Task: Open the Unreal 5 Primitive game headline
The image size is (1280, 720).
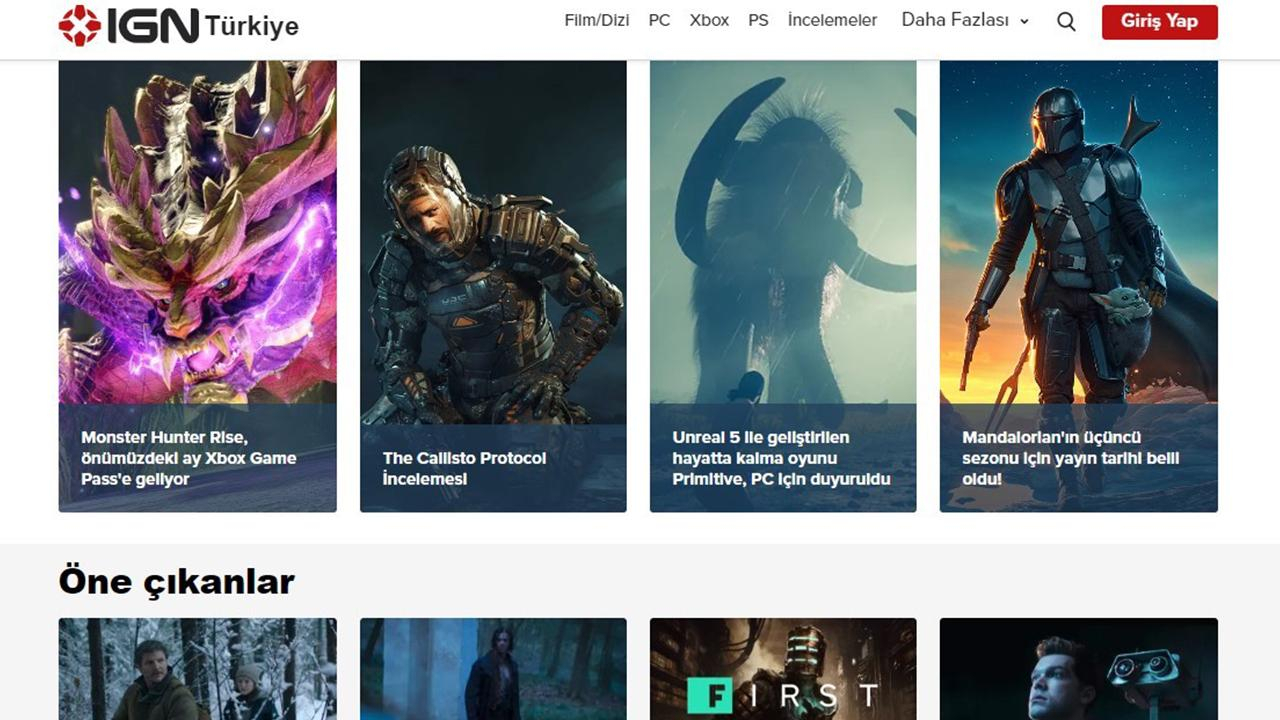Action: click(x=781, y=458)
